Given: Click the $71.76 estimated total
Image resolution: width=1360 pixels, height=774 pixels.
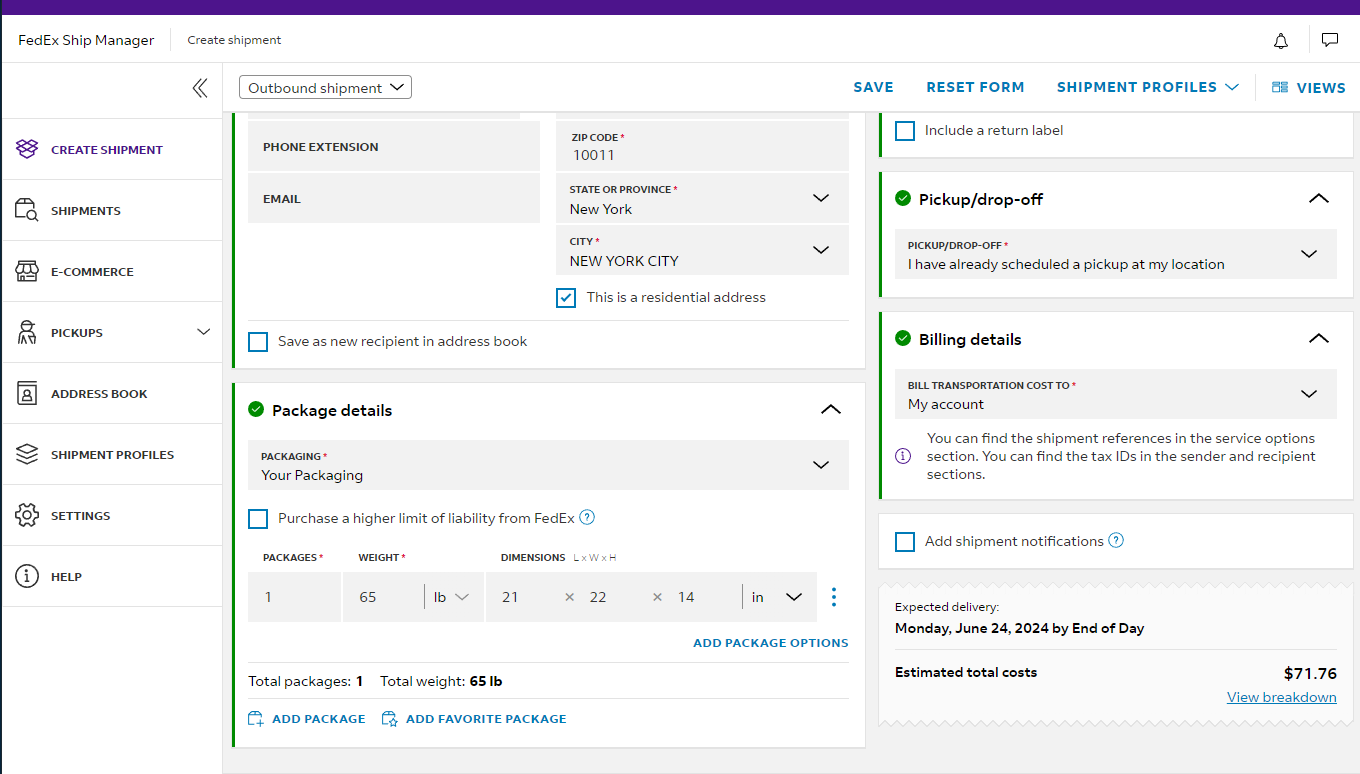Looking at the screenshot, I should 1310,674.
